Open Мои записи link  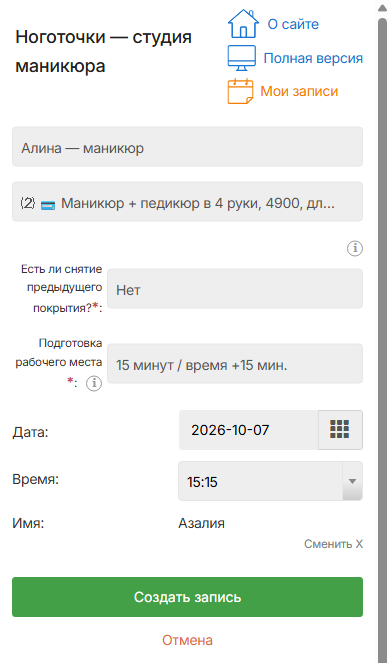[299, 91]
